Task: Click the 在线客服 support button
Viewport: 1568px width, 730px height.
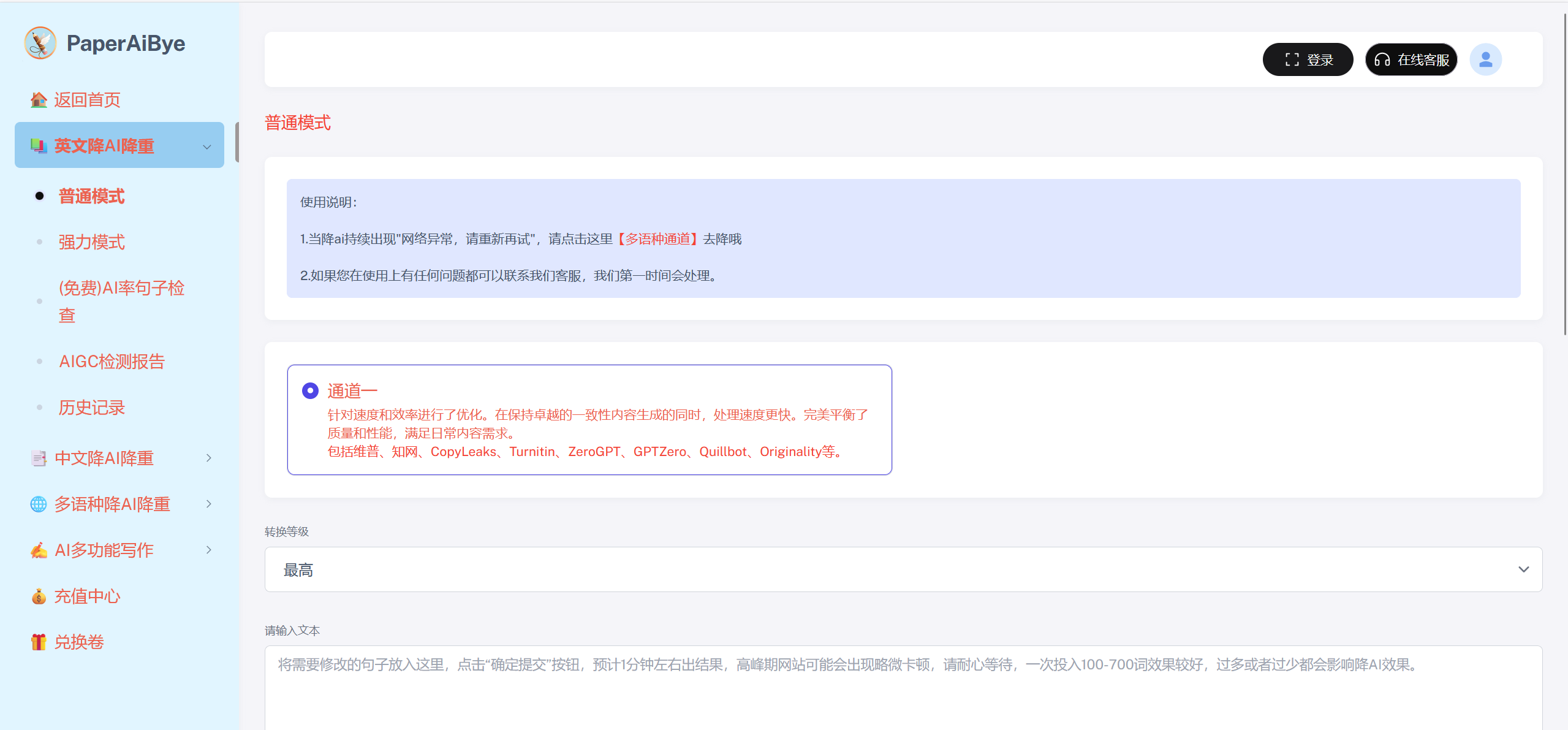Action: (x=1411, y=59)
